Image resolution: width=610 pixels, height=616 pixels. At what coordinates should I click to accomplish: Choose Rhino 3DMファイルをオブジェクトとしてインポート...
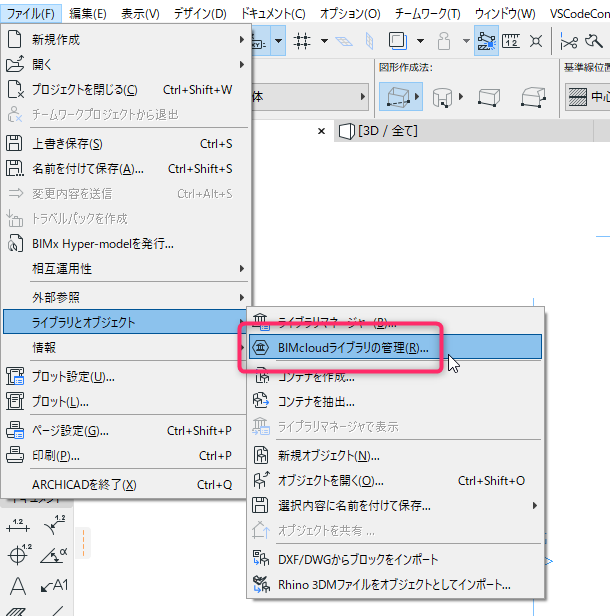tap(396, 585)
